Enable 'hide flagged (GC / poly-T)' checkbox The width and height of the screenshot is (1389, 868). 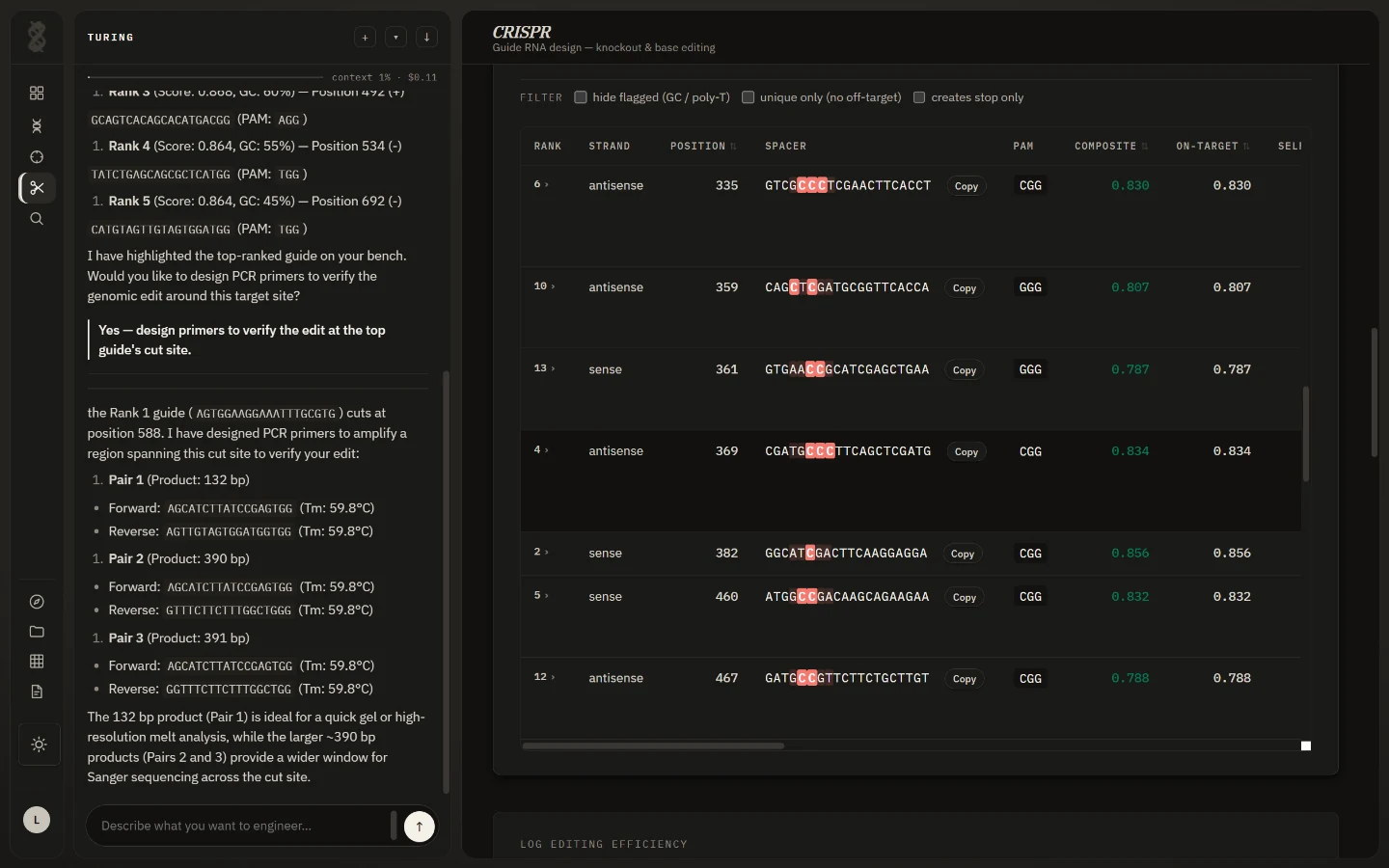pyautogui.click(x=581, y=97)
